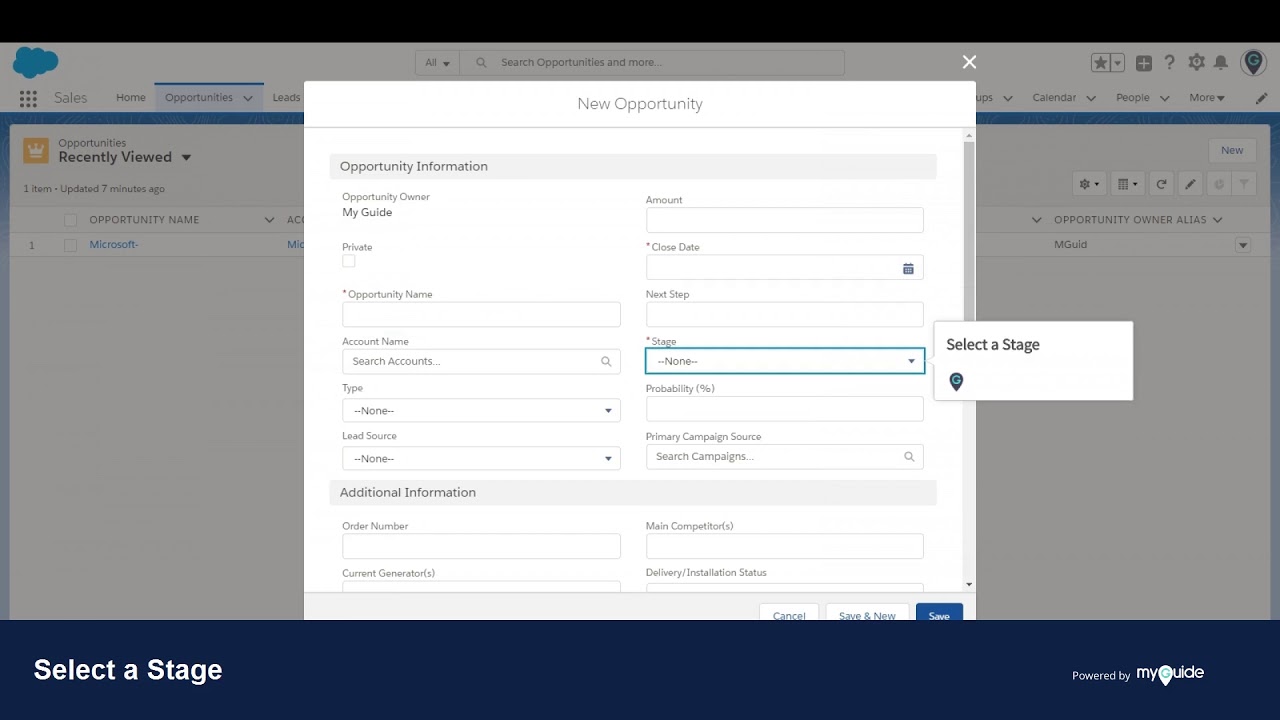Expand the Recently Viewed list selector
Viewport: 1280px width, 720px height.
[x=186, y=158]
